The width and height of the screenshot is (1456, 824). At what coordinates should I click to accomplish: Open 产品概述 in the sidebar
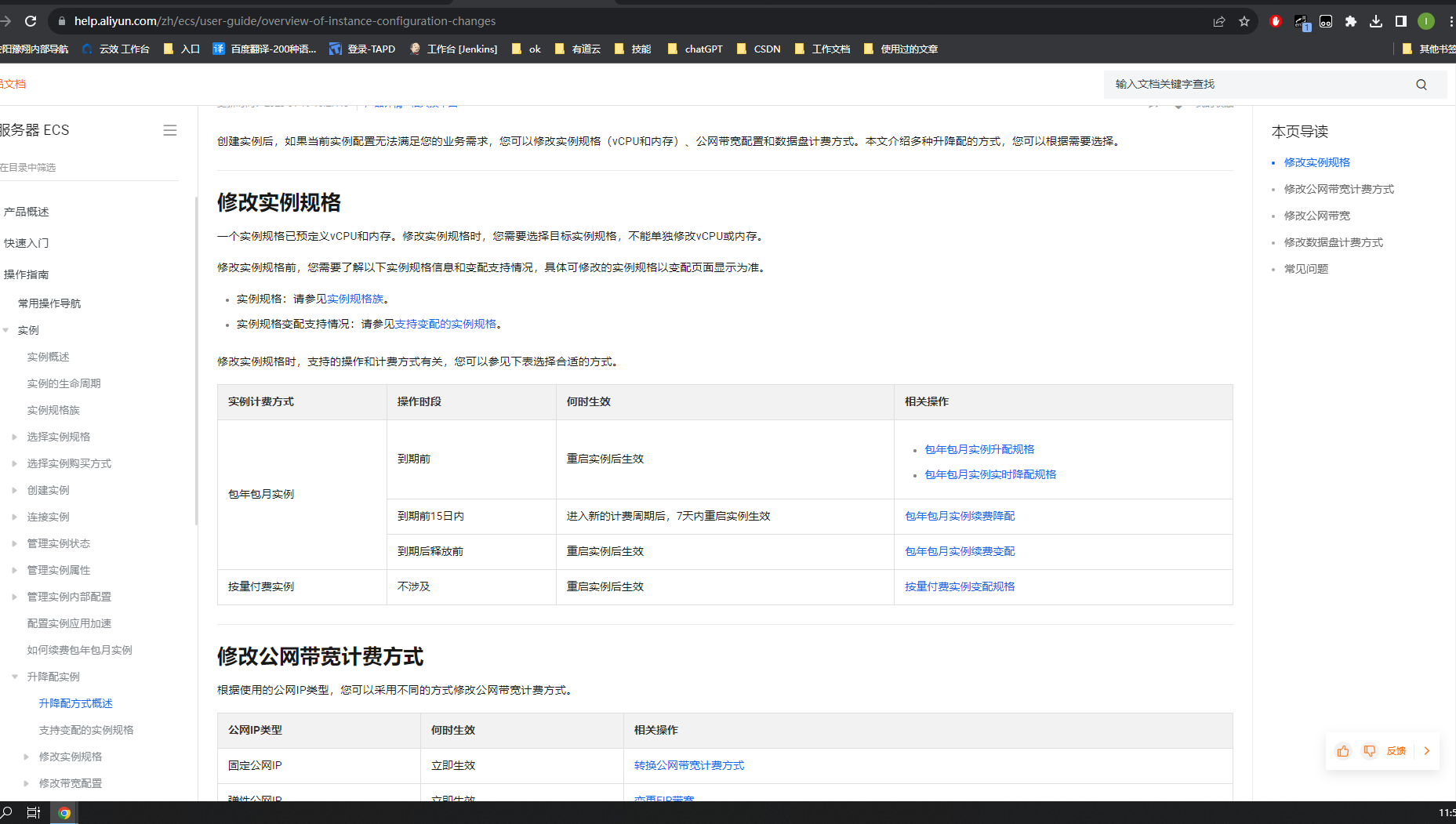[26, 212]
